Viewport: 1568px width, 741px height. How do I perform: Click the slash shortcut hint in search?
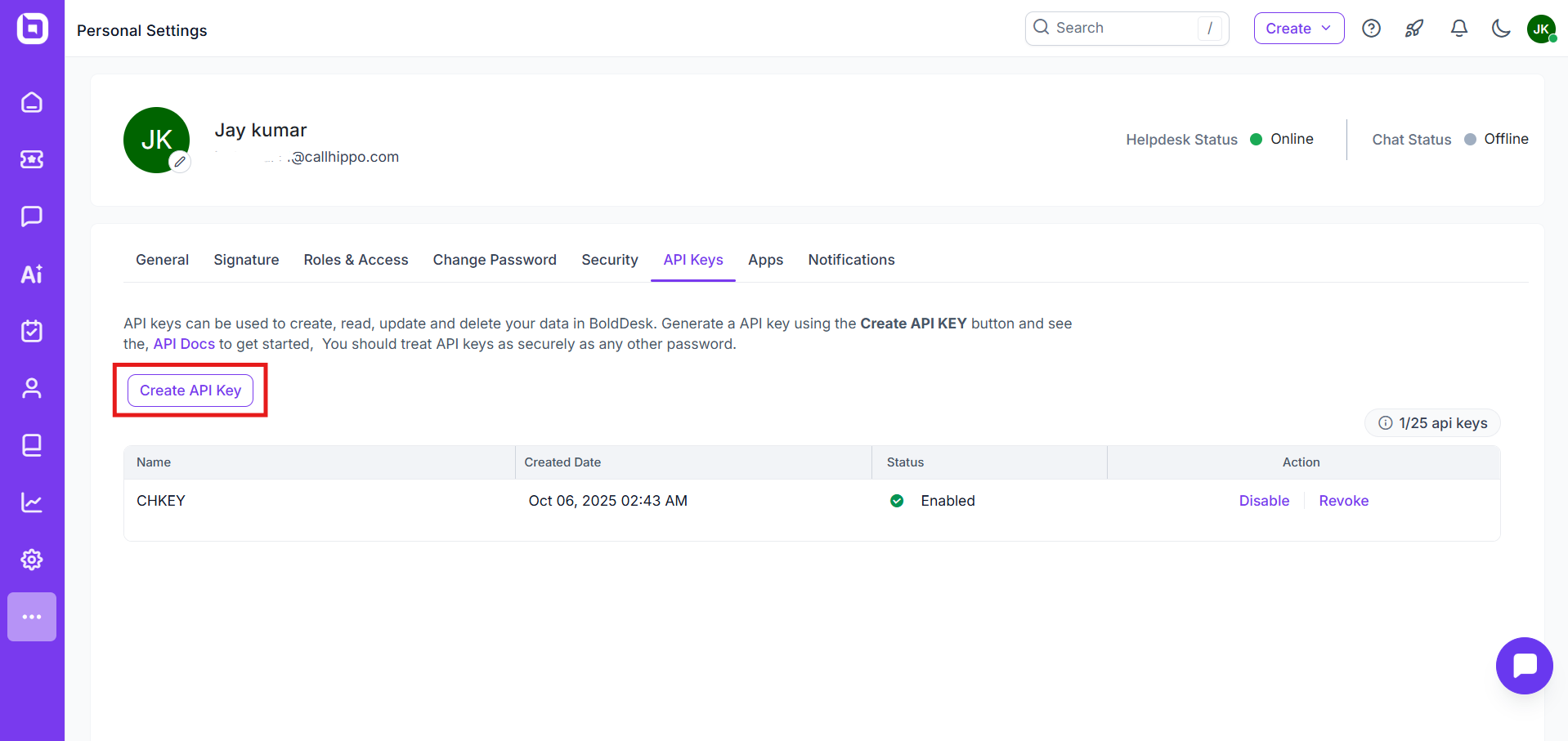tap(1210, 29)
